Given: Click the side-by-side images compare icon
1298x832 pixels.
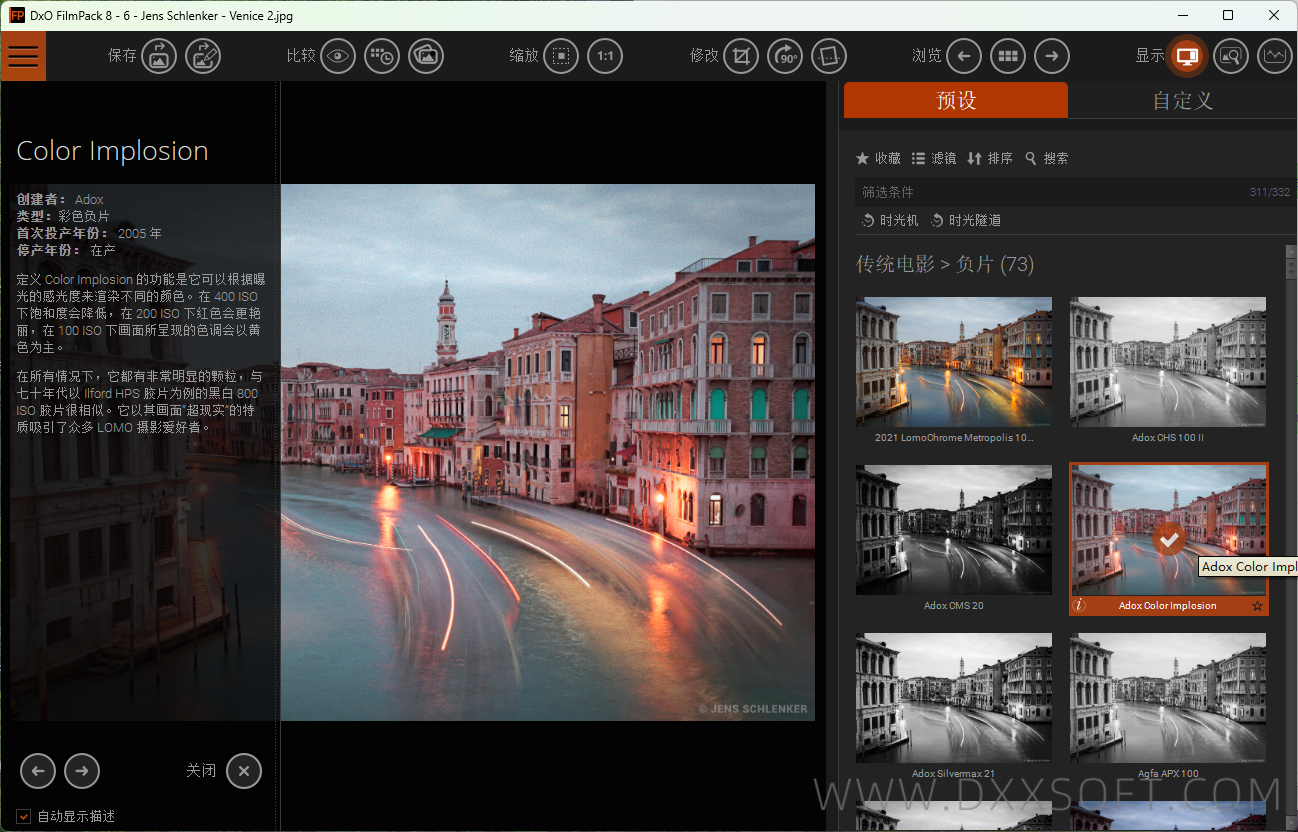Looking at the screenshot, I should click(426, 56).
